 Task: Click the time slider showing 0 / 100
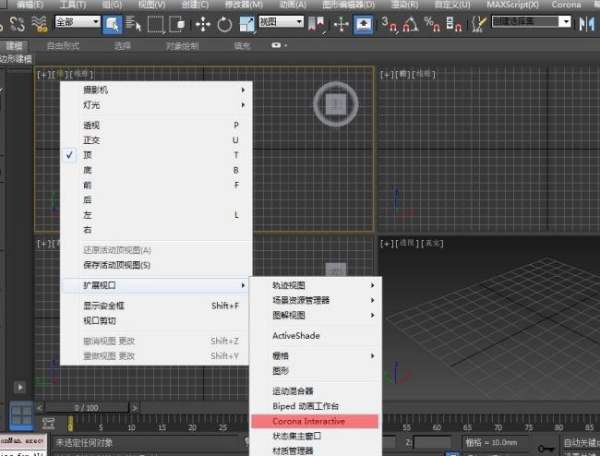(86, 408)
